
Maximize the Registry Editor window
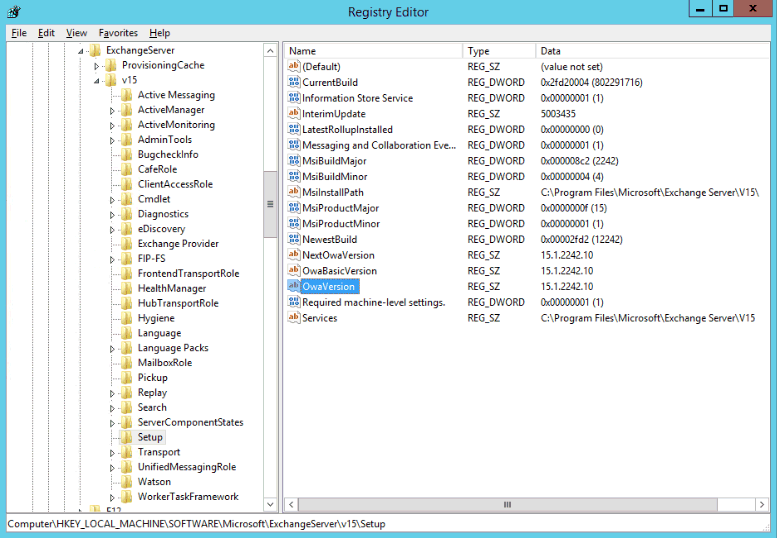tap(723, 9)
